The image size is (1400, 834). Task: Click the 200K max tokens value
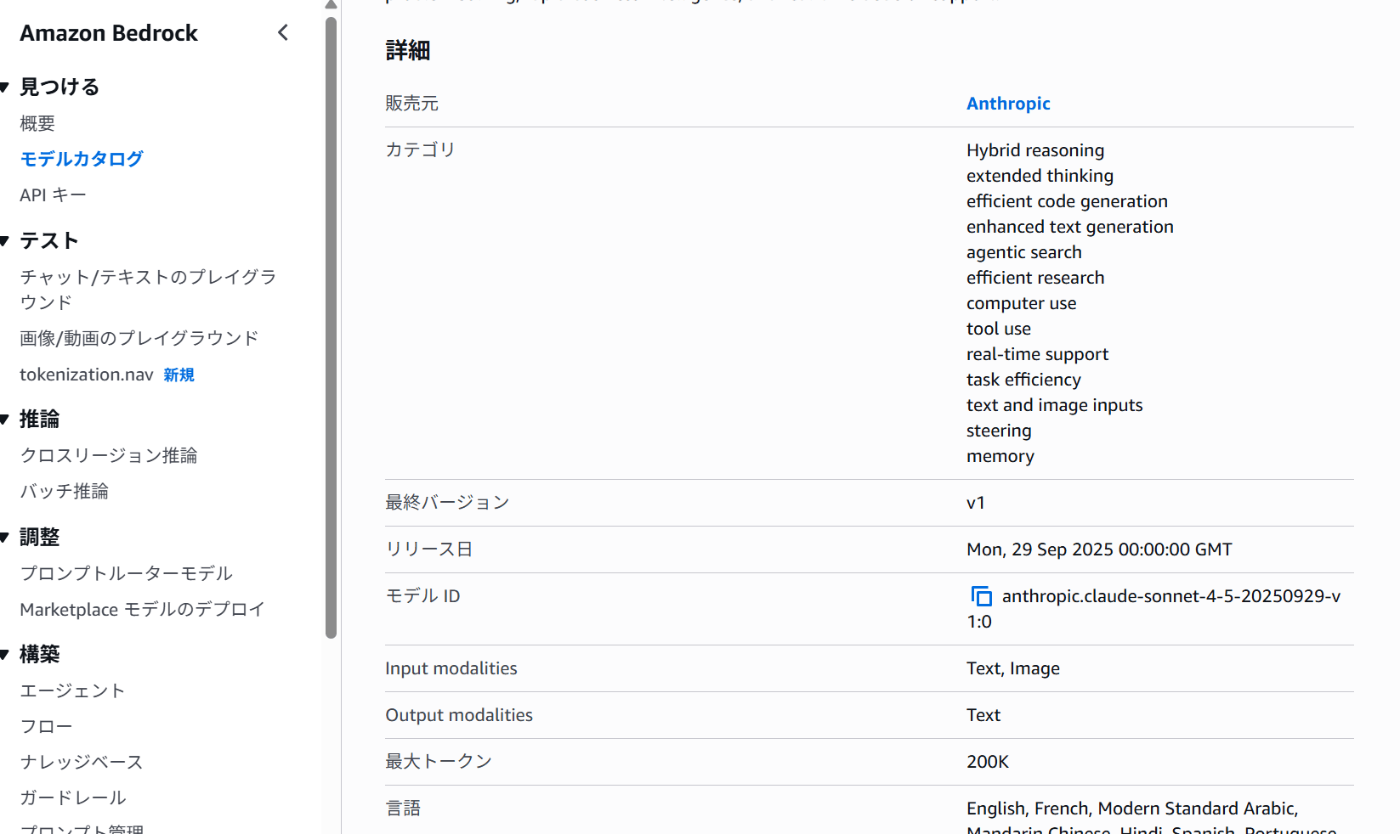pyautogui.click(x=987, y=762)
